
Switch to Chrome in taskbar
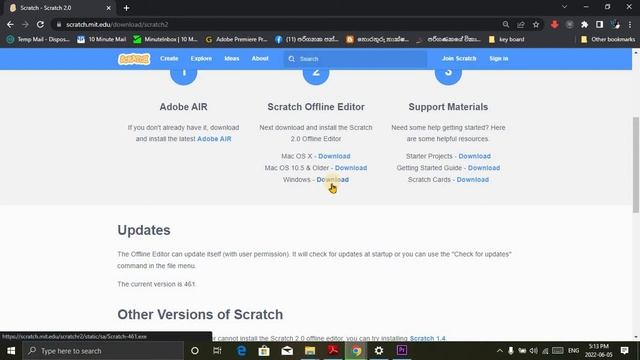pyautogui.click(x=356, y=351)
